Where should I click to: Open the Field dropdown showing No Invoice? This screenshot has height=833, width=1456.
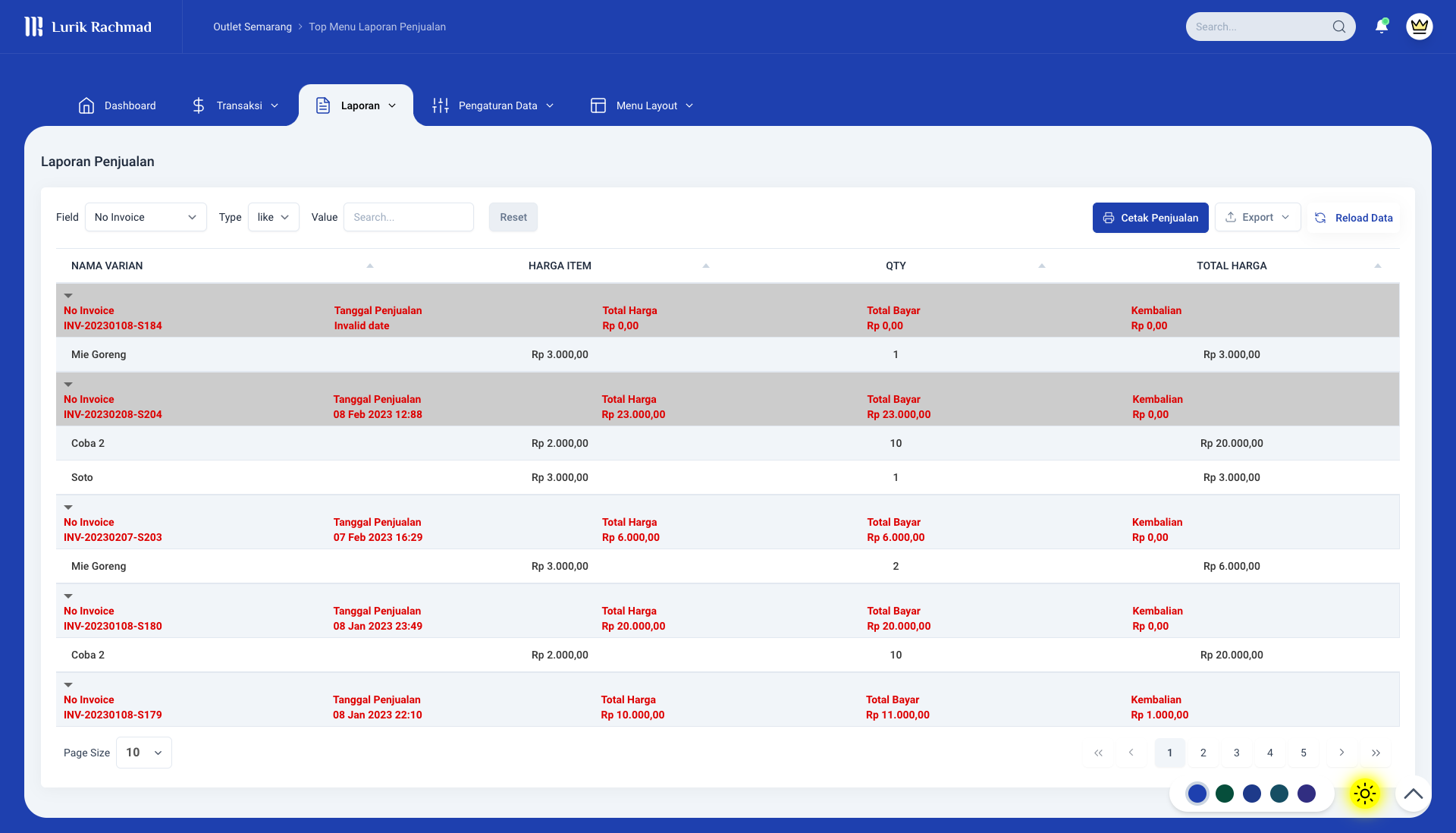point(146,217)
